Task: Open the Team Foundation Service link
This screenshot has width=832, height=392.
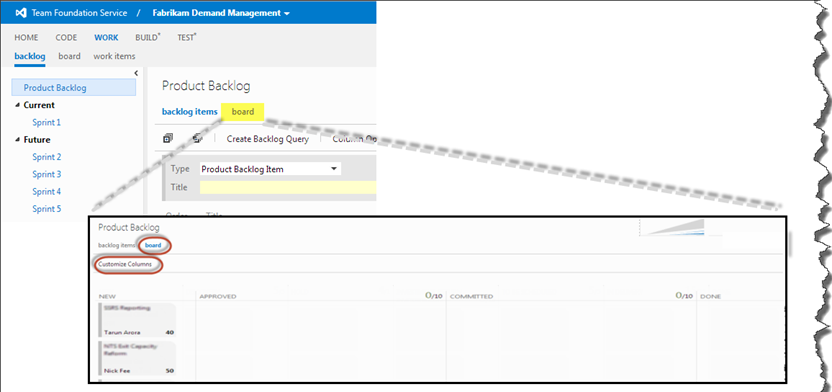Action: pyautogui.click(x=80, y=13)
